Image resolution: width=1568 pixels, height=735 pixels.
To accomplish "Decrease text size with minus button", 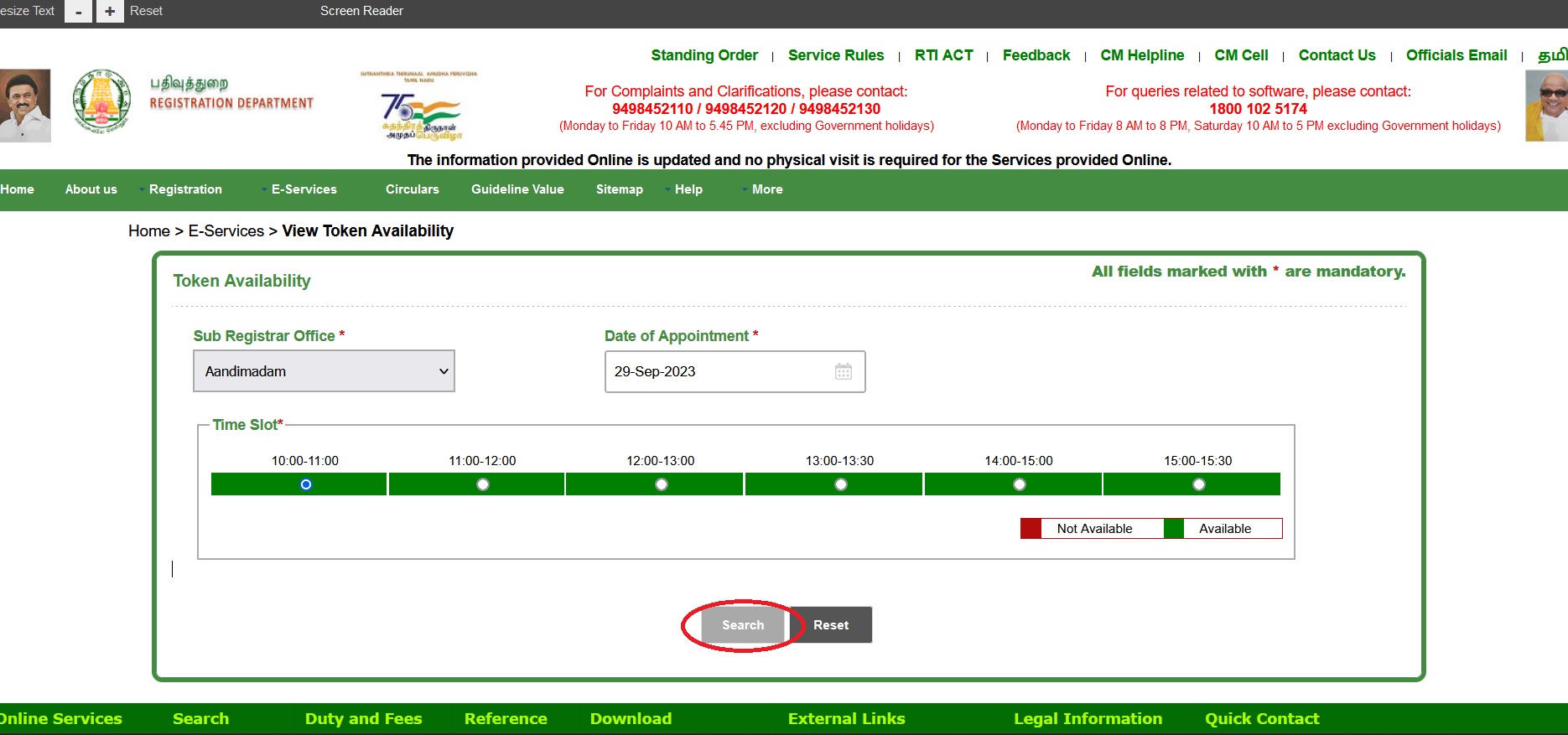I will tap(78, 12).
